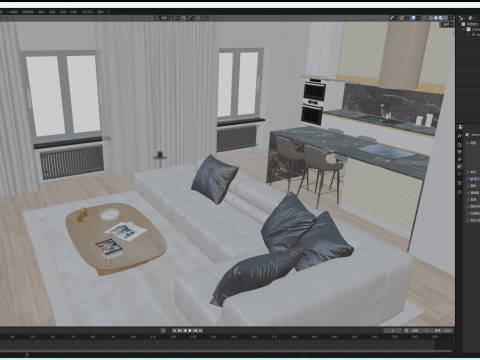Viewport: 480px width, 360px height.
Task: Play the animation forward
Action: (190, 330)
